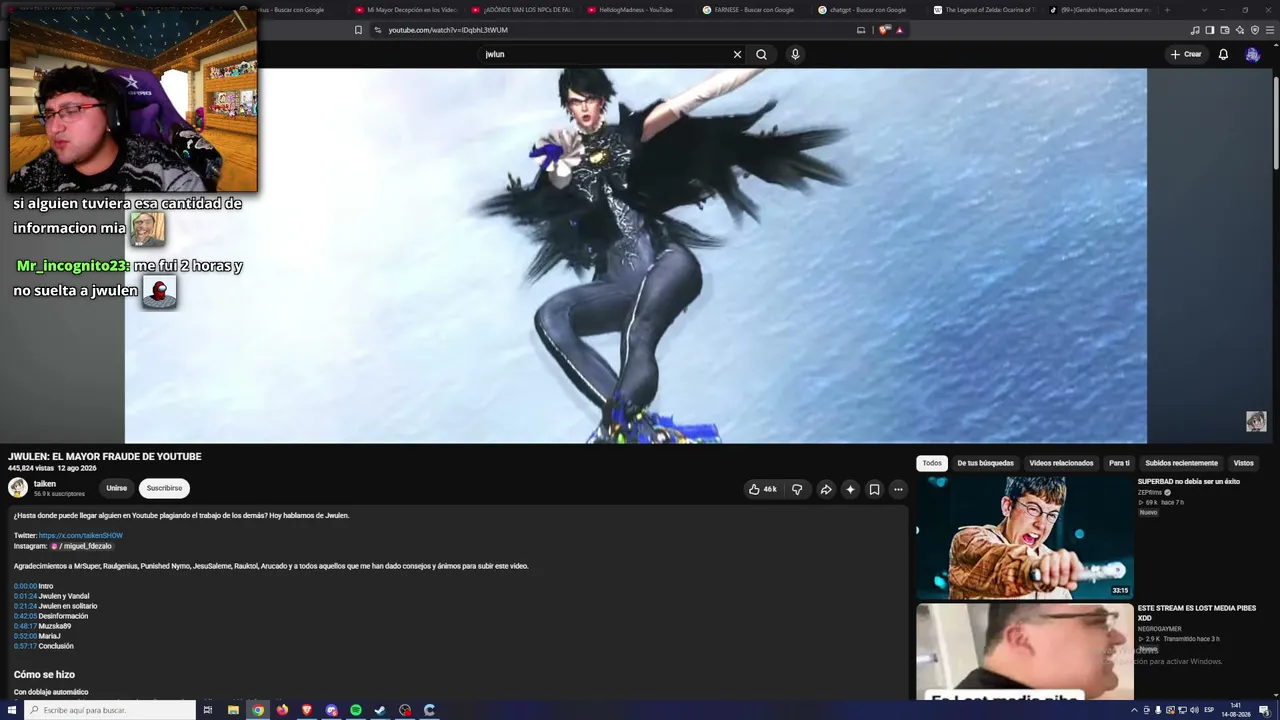Click the YouTube search input field
The height and width of the screenshot is (720, 1280).
pos(605,54)
